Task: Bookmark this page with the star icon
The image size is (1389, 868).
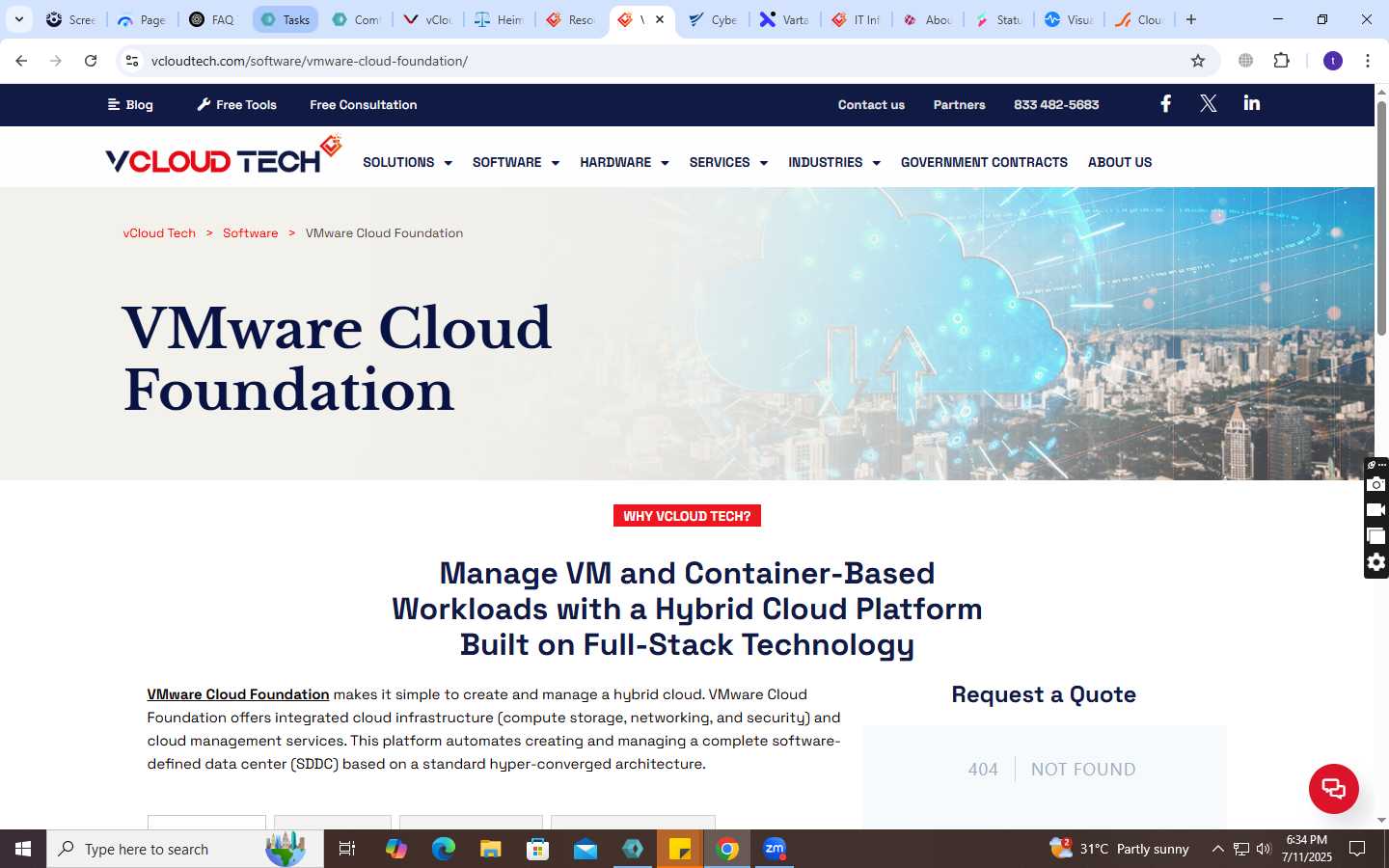Action: (1198, 61)
